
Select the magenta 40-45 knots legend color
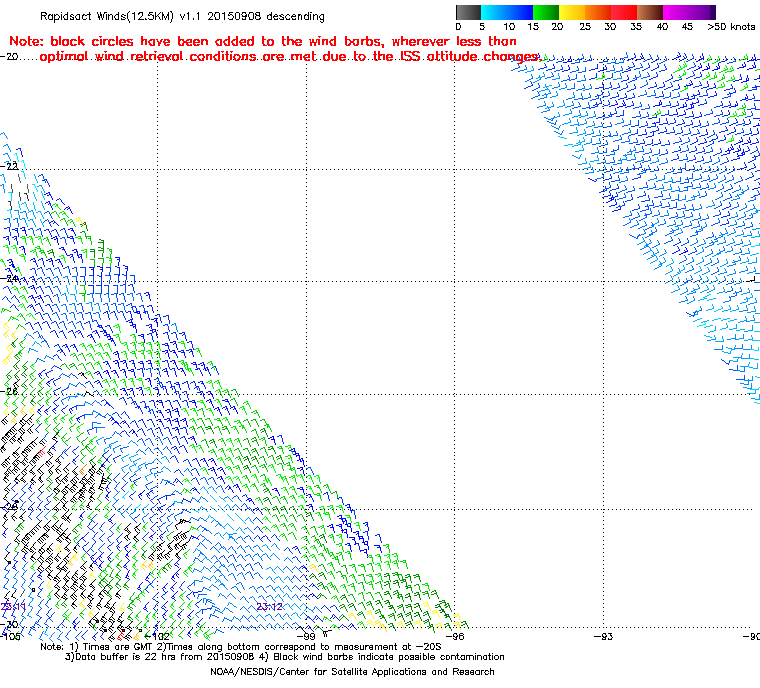(x=676, y=12)
